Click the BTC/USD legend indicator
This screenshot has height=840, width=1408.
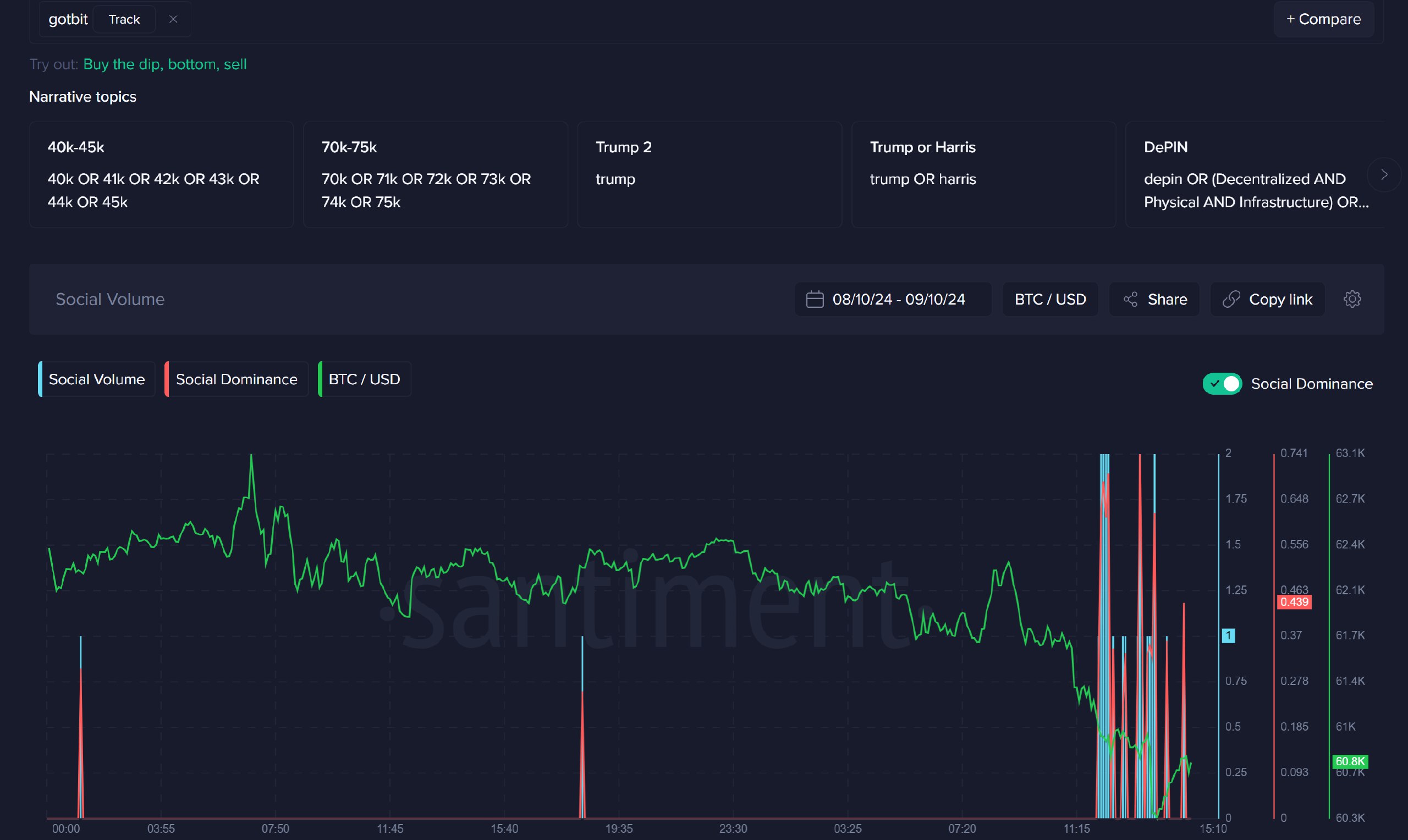point(363,378)
